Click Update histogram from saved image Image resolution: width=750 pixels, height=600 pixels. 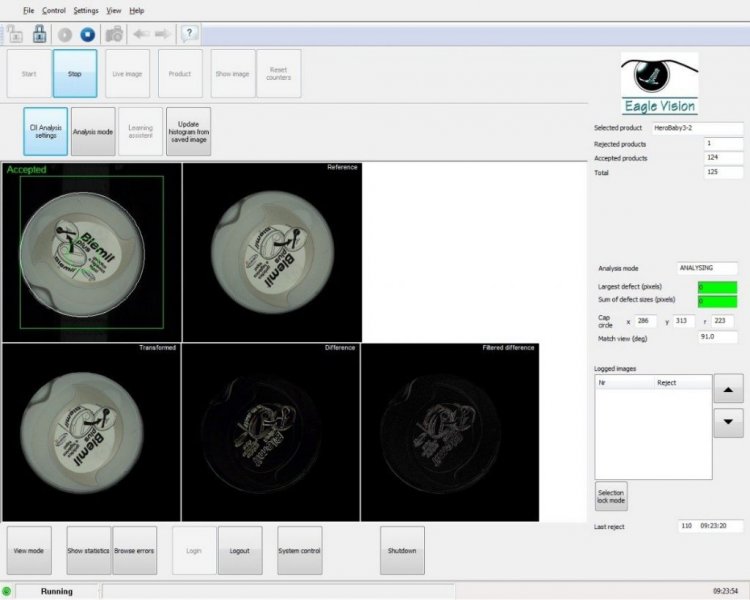(188, 132)
